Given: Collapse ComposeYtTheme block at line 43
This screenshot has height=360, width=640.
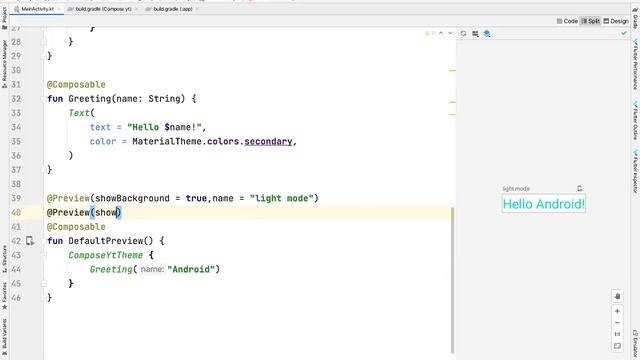Looking at the screenshot, I should click(x=43, y=255).
